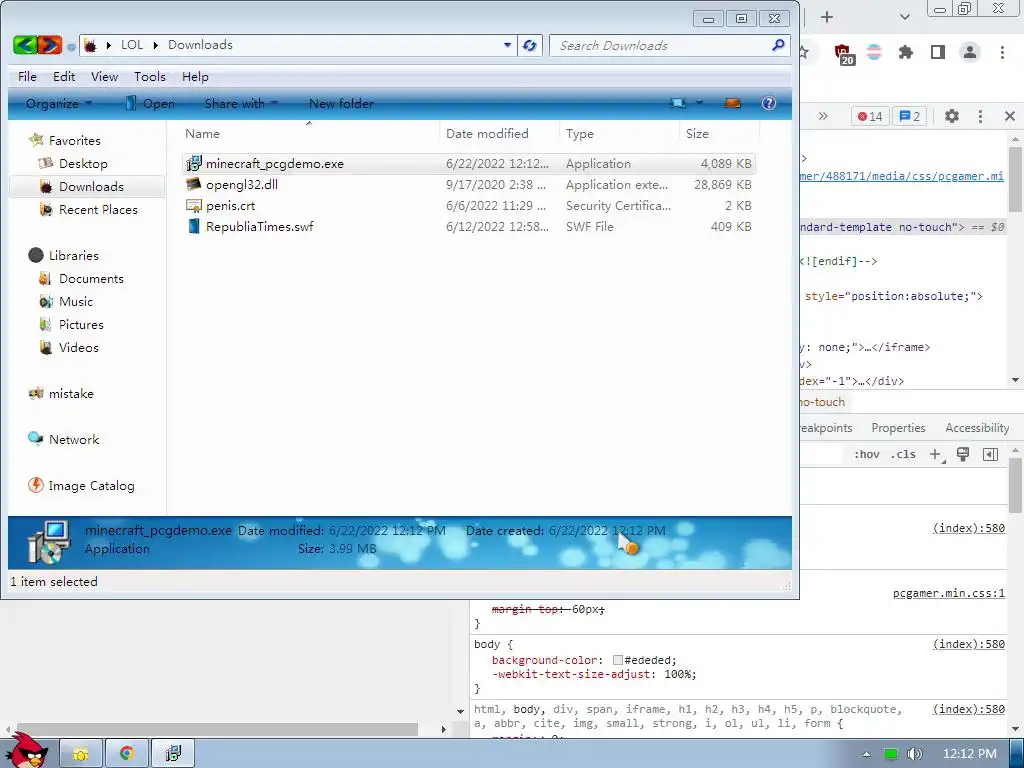The image size is (1024, 768).
Task: Open Desktop in the navigation pane
Action: [x=83, y=163]
